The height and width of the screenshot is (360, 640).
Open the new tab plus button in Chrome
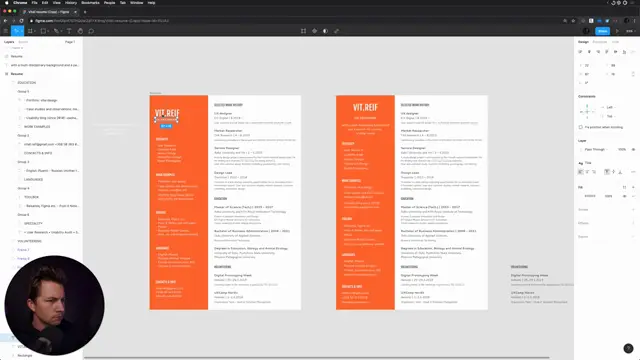tap(85, 12)
